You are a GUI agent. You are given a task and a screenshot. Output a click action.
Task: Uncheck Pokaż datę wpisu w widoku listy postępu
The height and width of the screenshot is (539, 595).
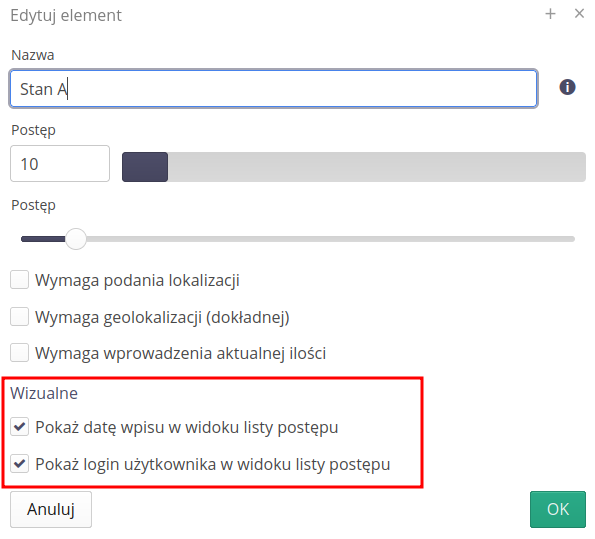[19, 427]
